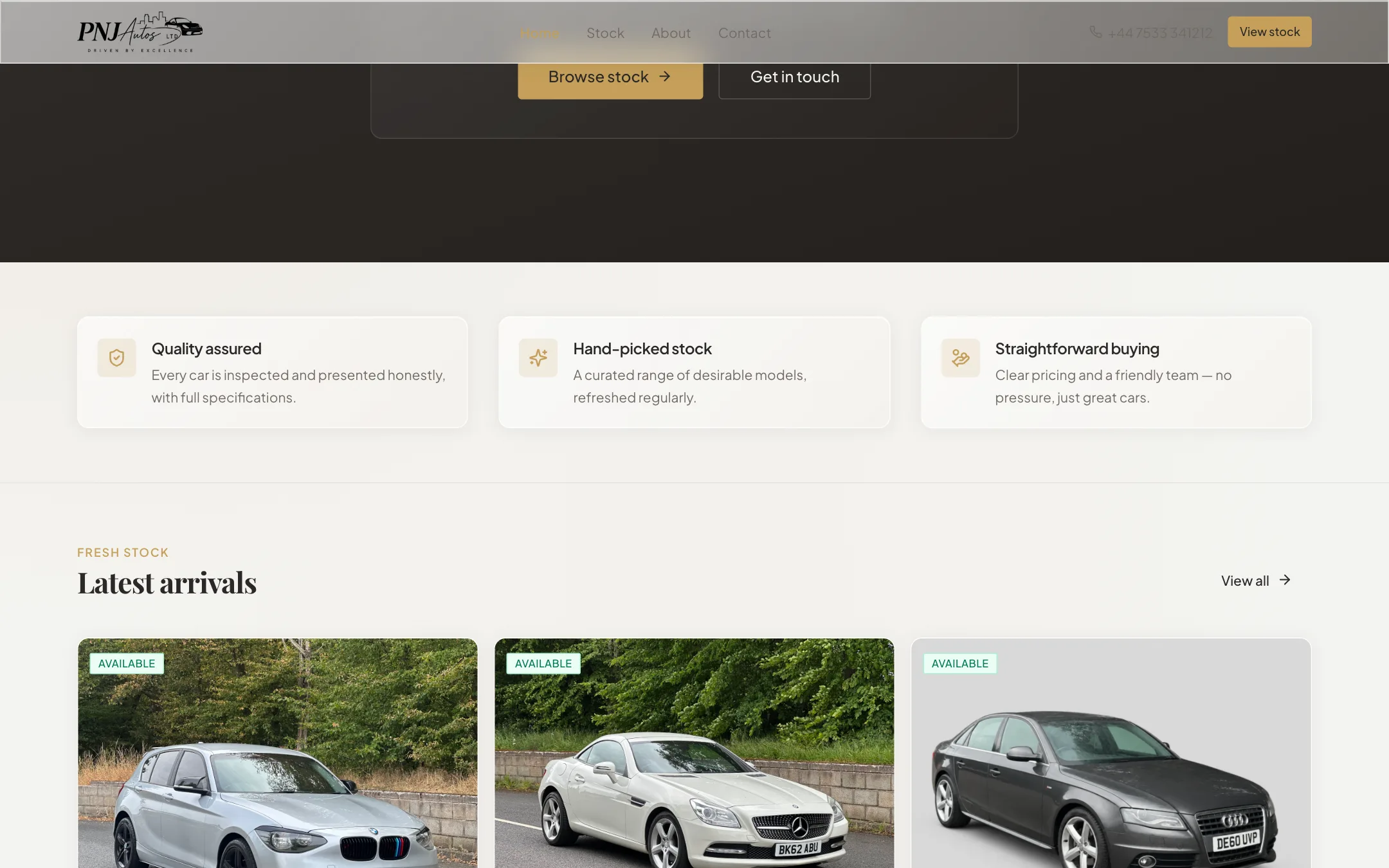This screenshot has width=1389, height=868.
Task: Click the View all link
Action: click(1256, 581)
